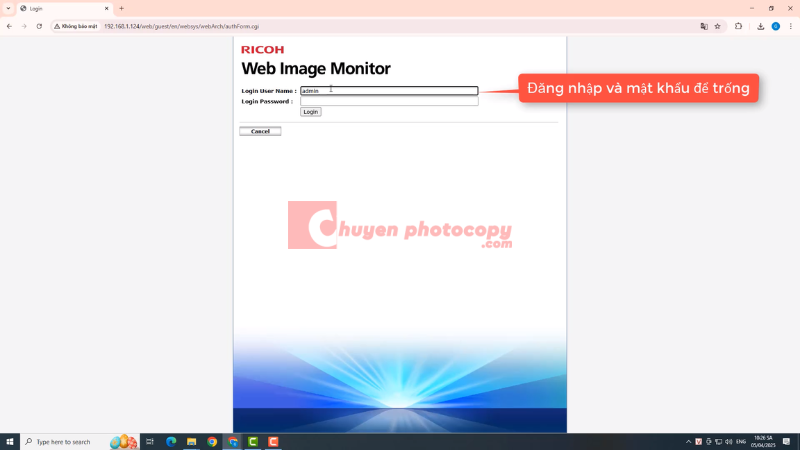This screenshot has width=800, height=450.
Task: Go back with browser back arrow
Action: point(9,26)
